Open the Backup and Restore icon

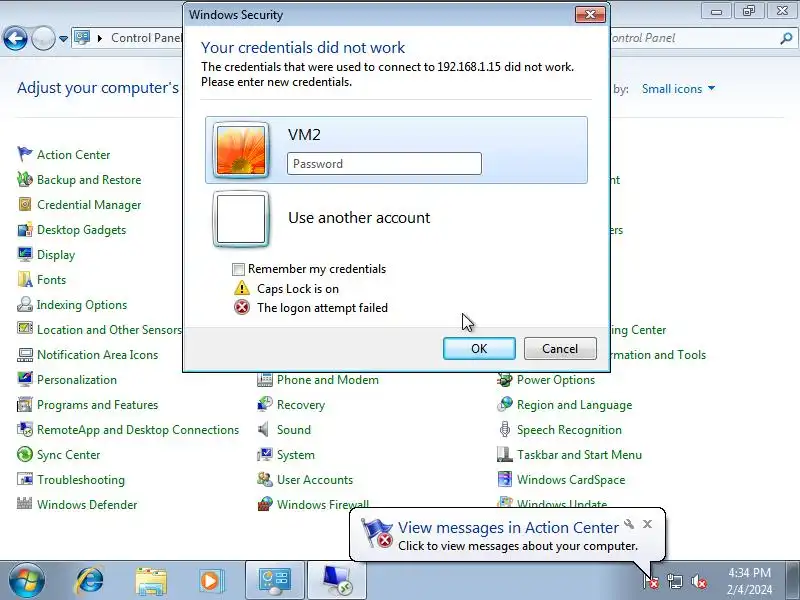[24, 179]
